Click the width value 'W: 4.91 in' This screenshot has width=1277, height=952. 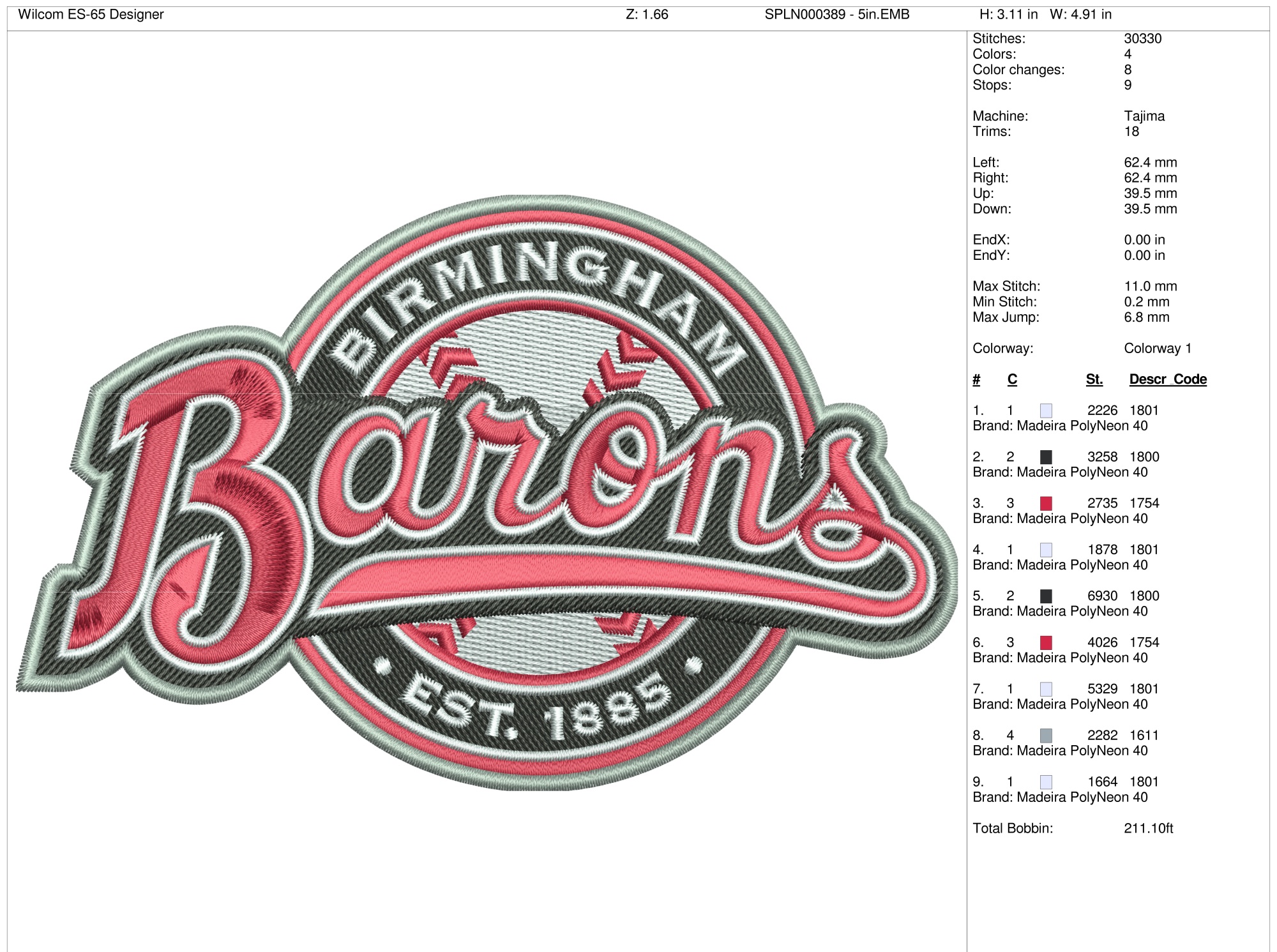(1081, 15)
